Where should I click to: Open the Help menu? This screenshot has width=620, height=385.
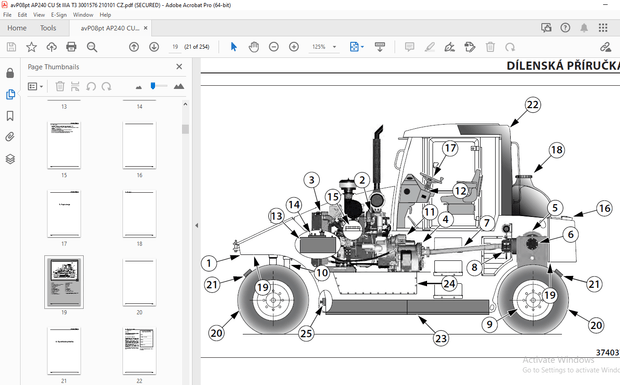105,15
